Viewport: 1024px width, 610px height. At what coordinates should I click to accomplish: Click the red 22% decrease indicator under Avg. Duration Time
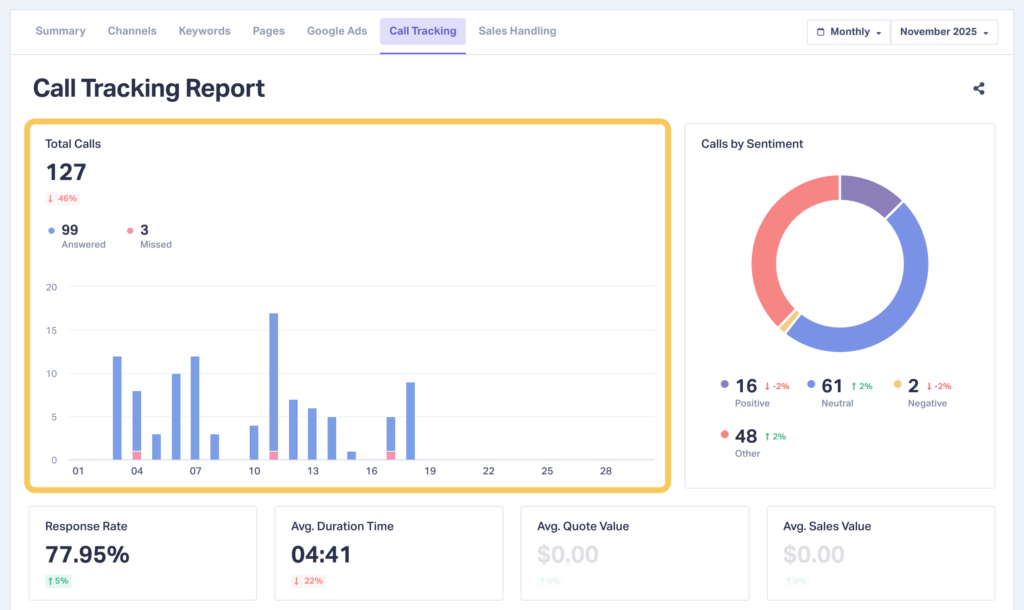[x=307, y=580]
